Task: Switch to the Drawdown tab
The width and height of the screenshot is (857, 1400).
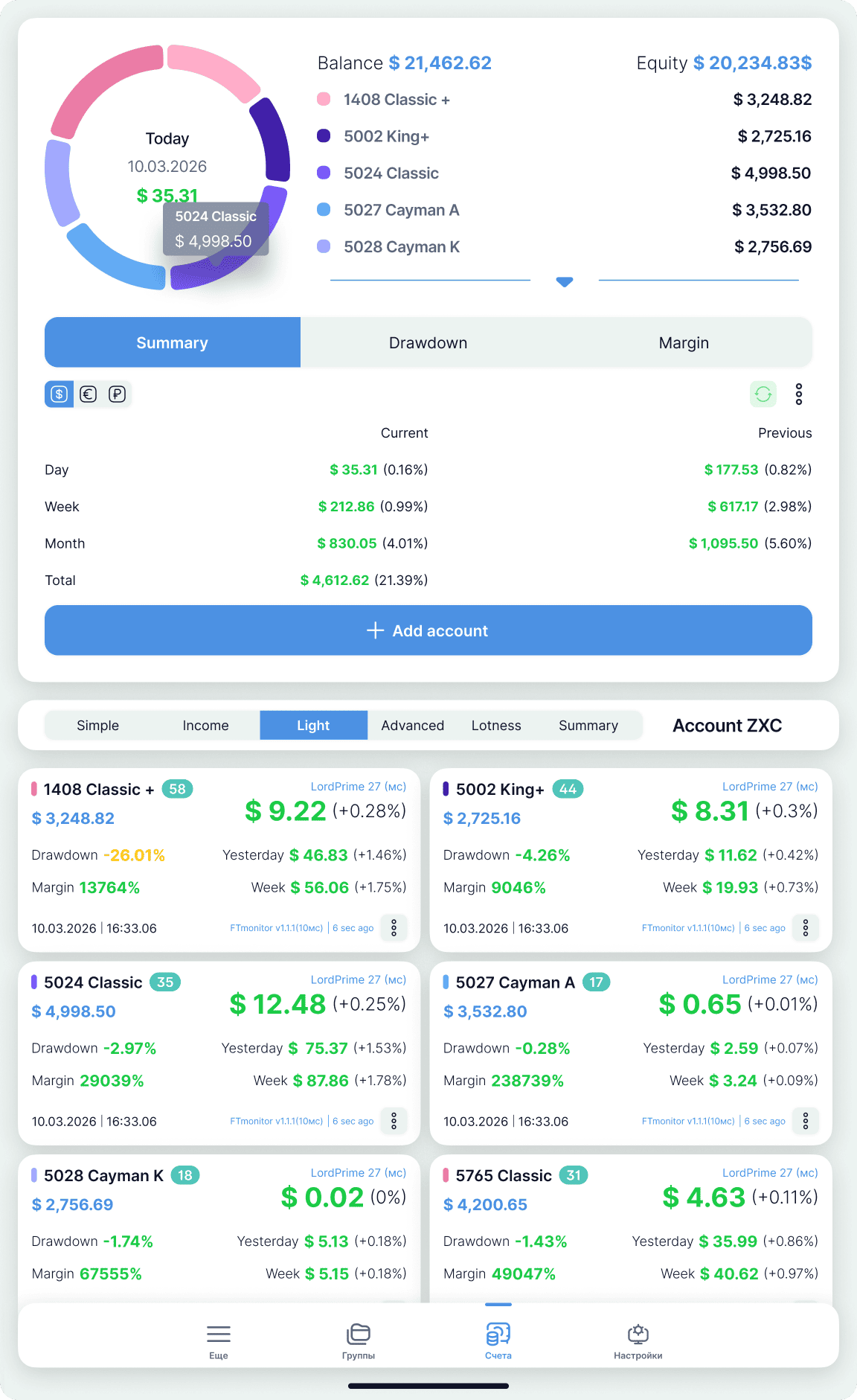Action: pyautogui.click(x=428, y=343)
